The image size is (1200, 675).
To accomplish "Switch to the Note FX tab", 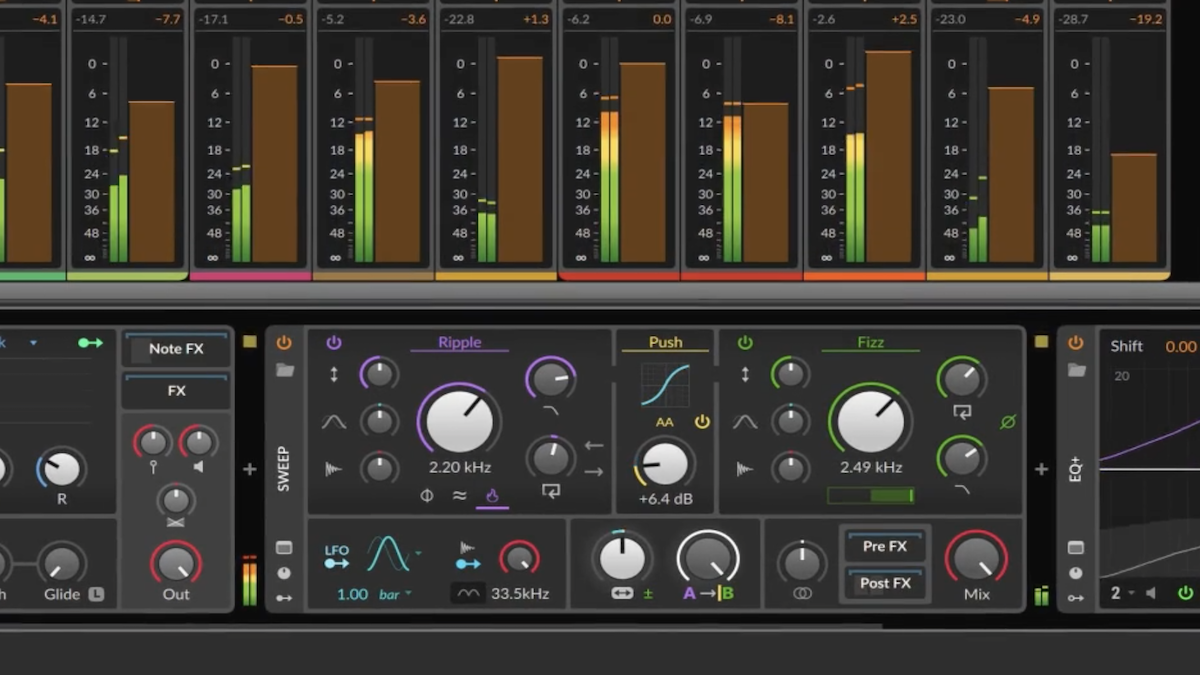I will pos(176,349).
